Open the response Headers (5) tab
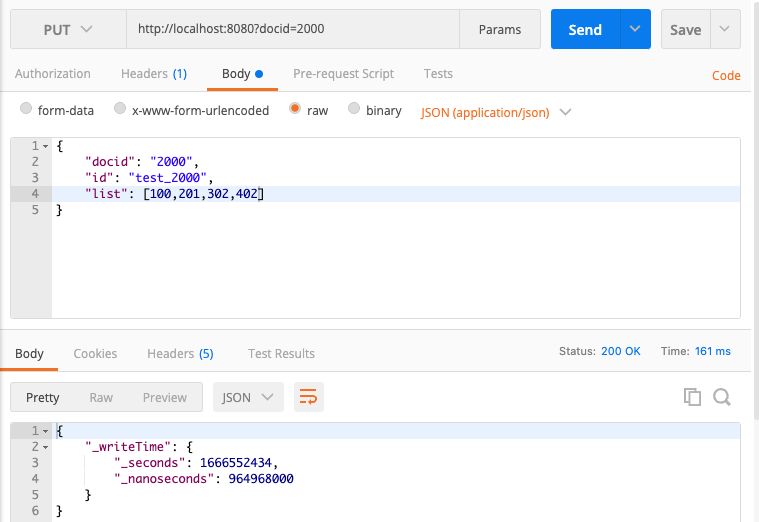The height and width of the screenshot is (522, 759). (x=180, y=353)
